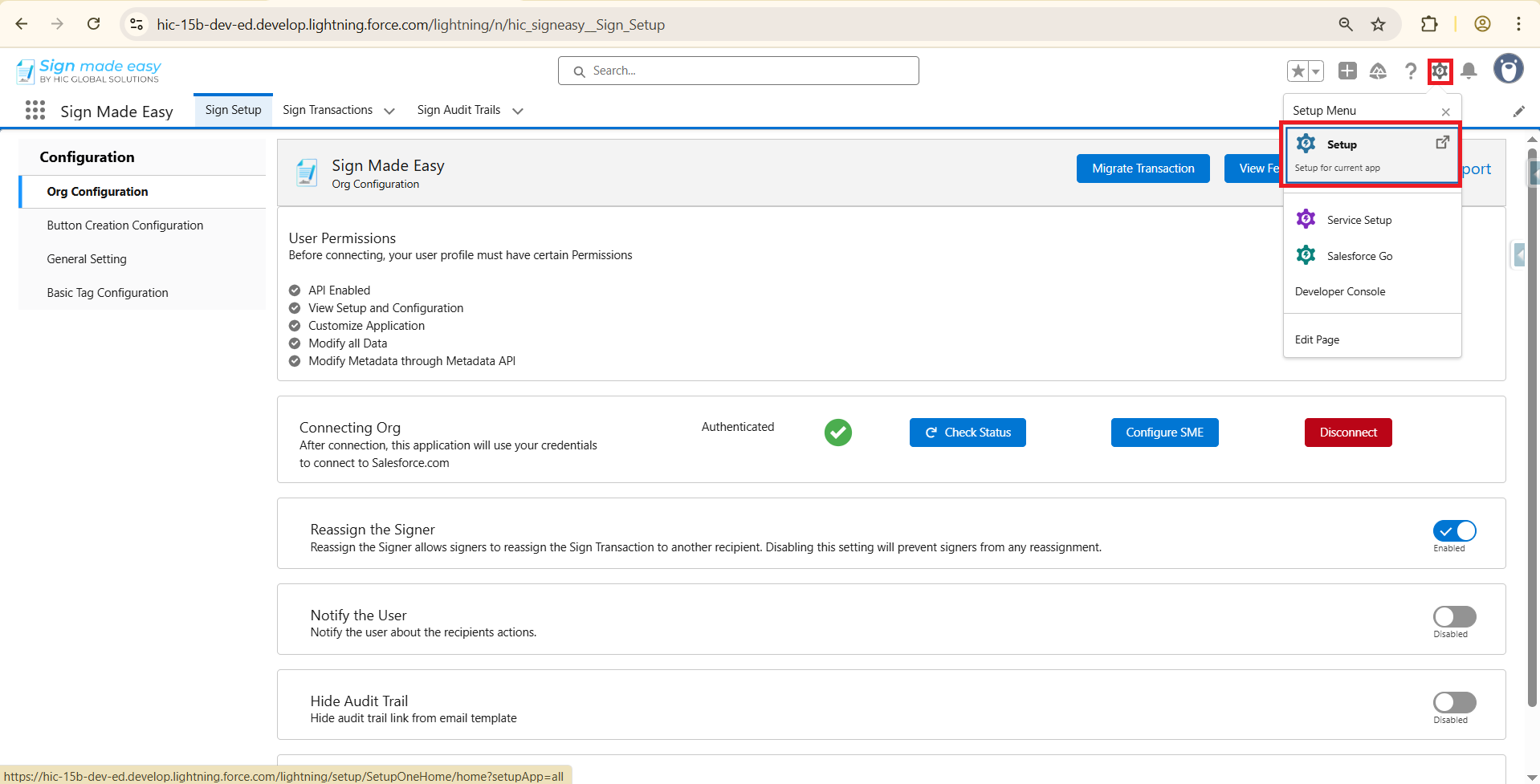Open the App Launcher grid icon
Image resolution: width=1540 pixels, height=784 pixels.
point(35,111)
